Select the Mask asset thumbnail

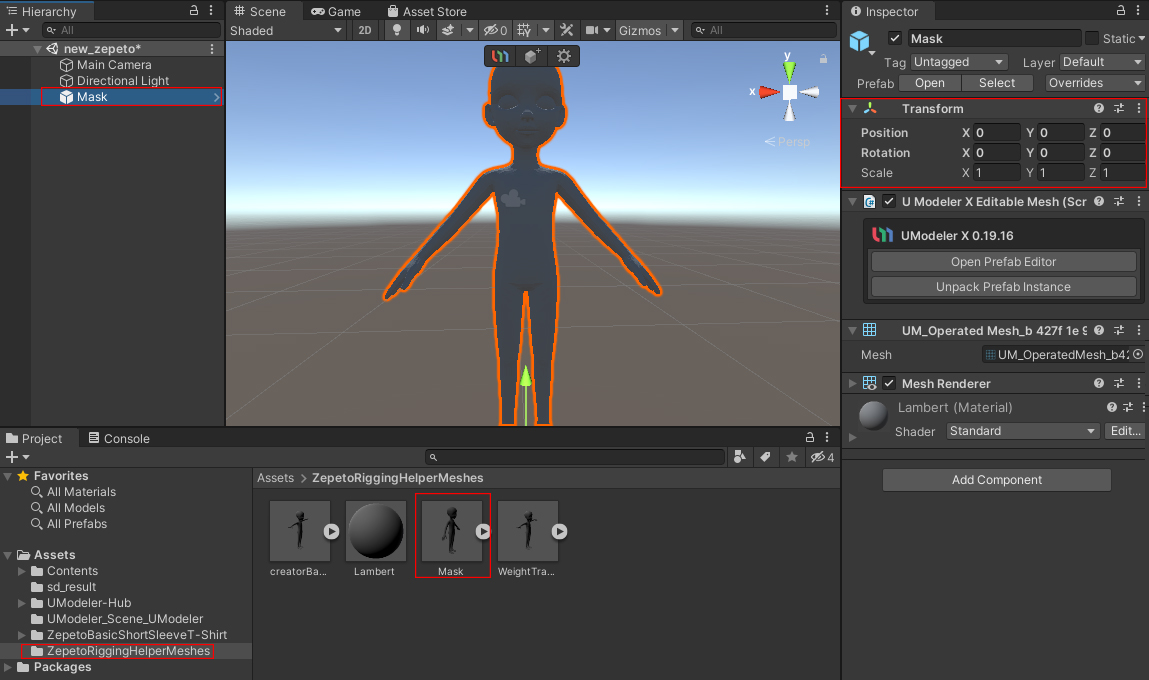tap(452, 533)
